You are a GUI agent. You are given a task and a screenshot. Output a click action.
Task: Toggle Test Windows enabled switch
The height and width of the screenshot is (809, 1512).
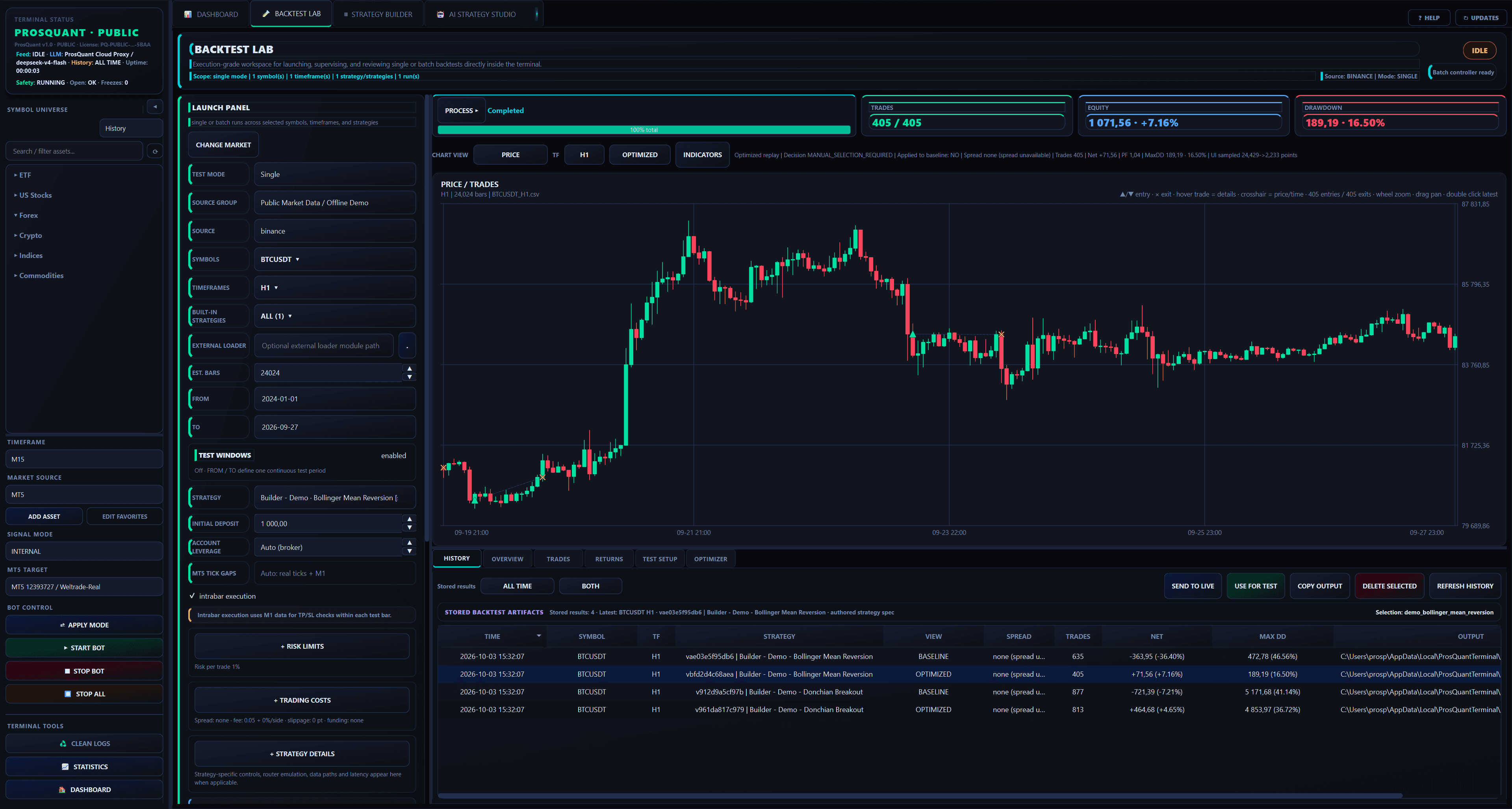coord(393,456)
